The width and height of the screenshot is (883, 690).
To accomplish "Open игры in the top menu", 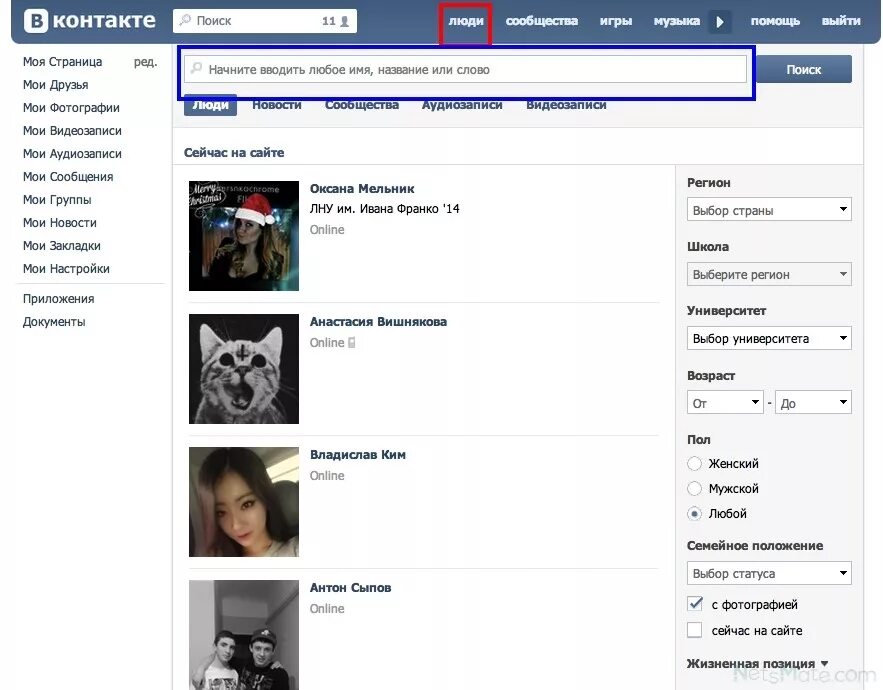I will point(616,21).
